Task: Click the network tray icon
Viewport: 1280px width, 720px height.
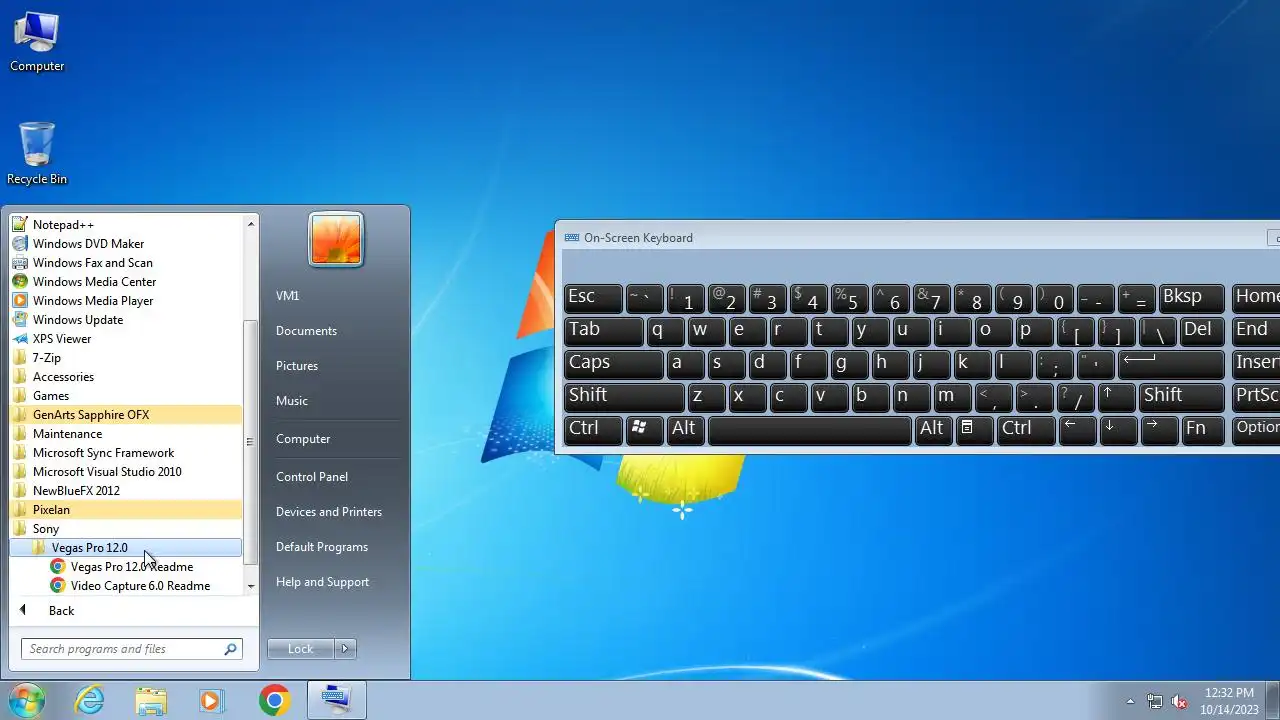Action: pyautogui.click(x=1155, y=701)
